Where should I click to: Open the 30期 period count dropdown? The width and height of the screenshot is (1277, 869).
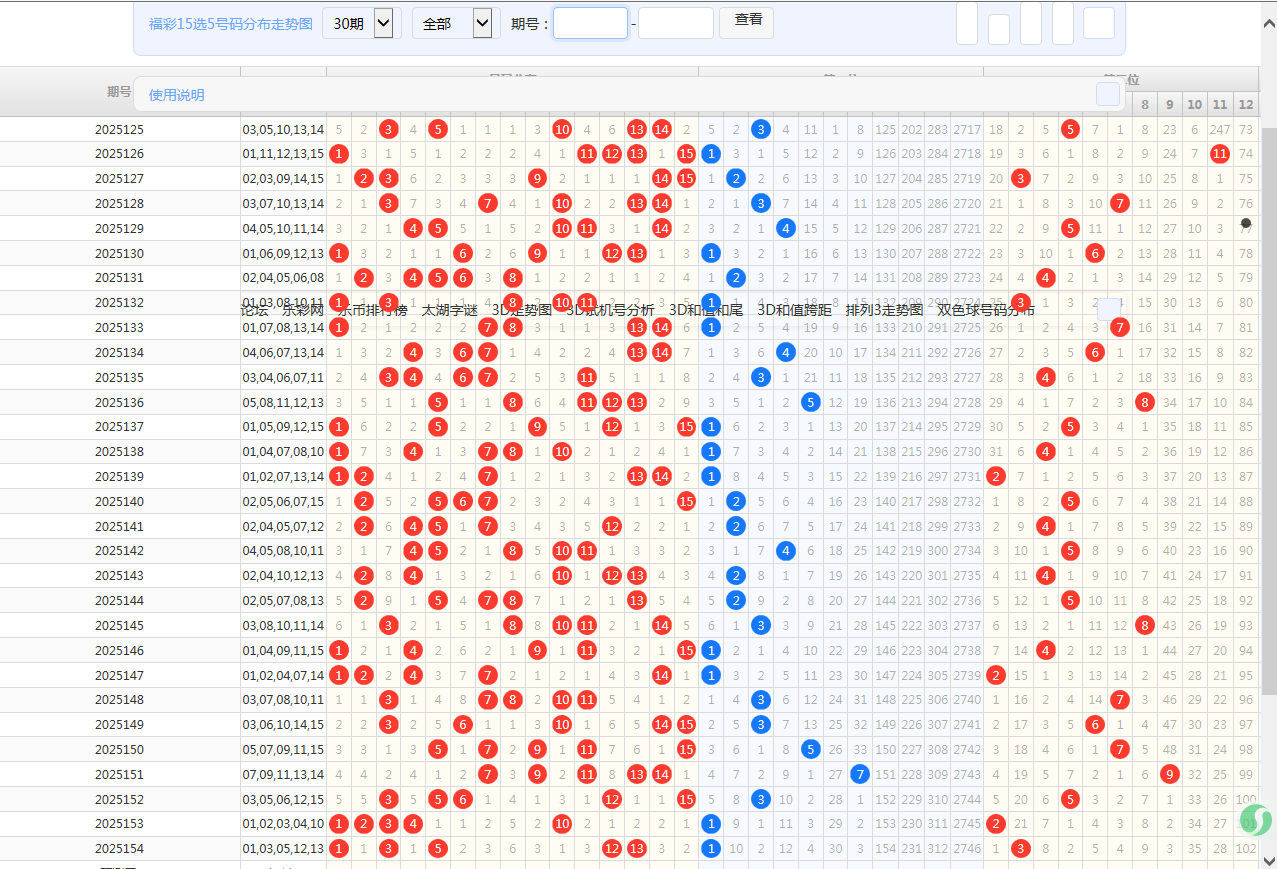point(362,23)
